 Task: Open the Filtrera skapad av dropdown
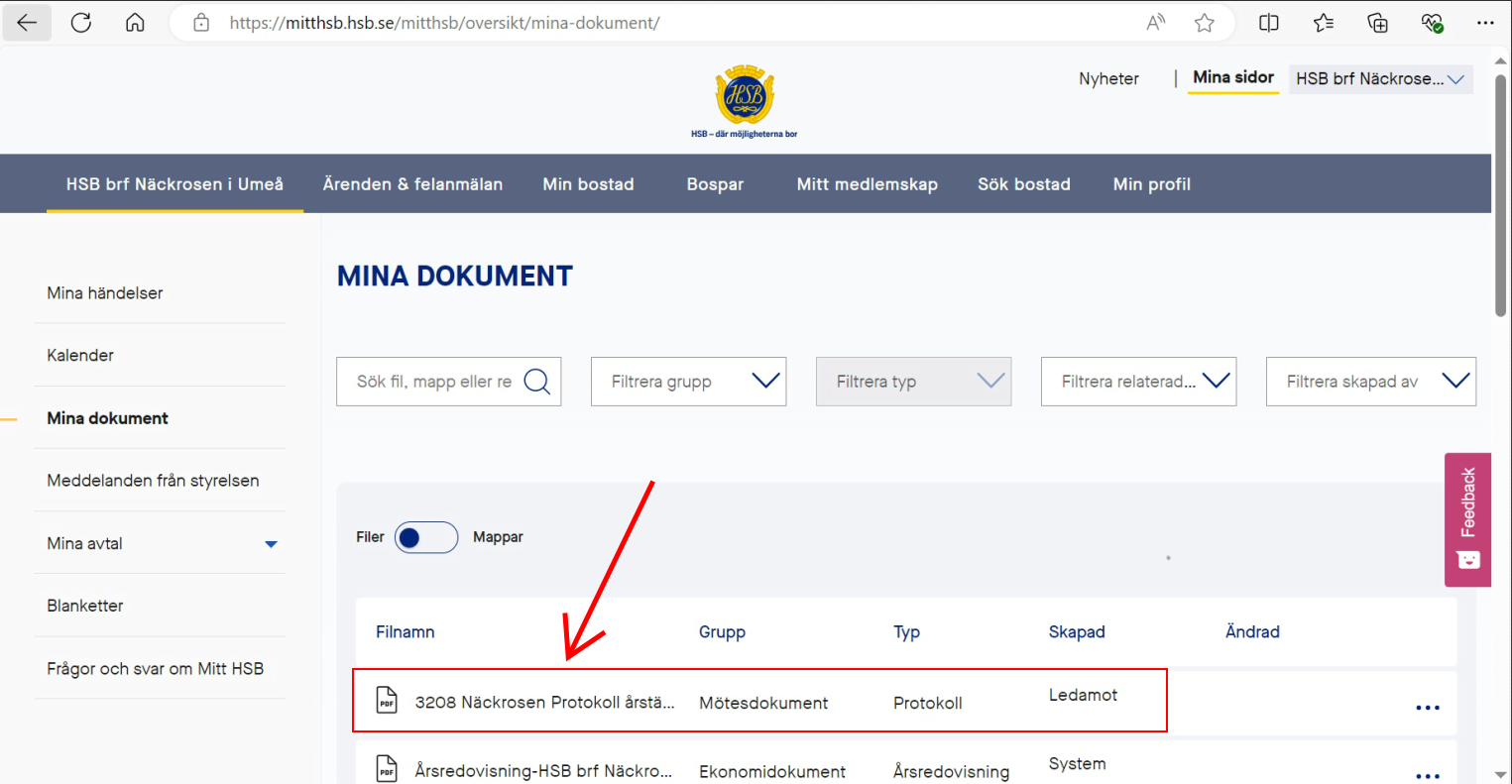1370,382
